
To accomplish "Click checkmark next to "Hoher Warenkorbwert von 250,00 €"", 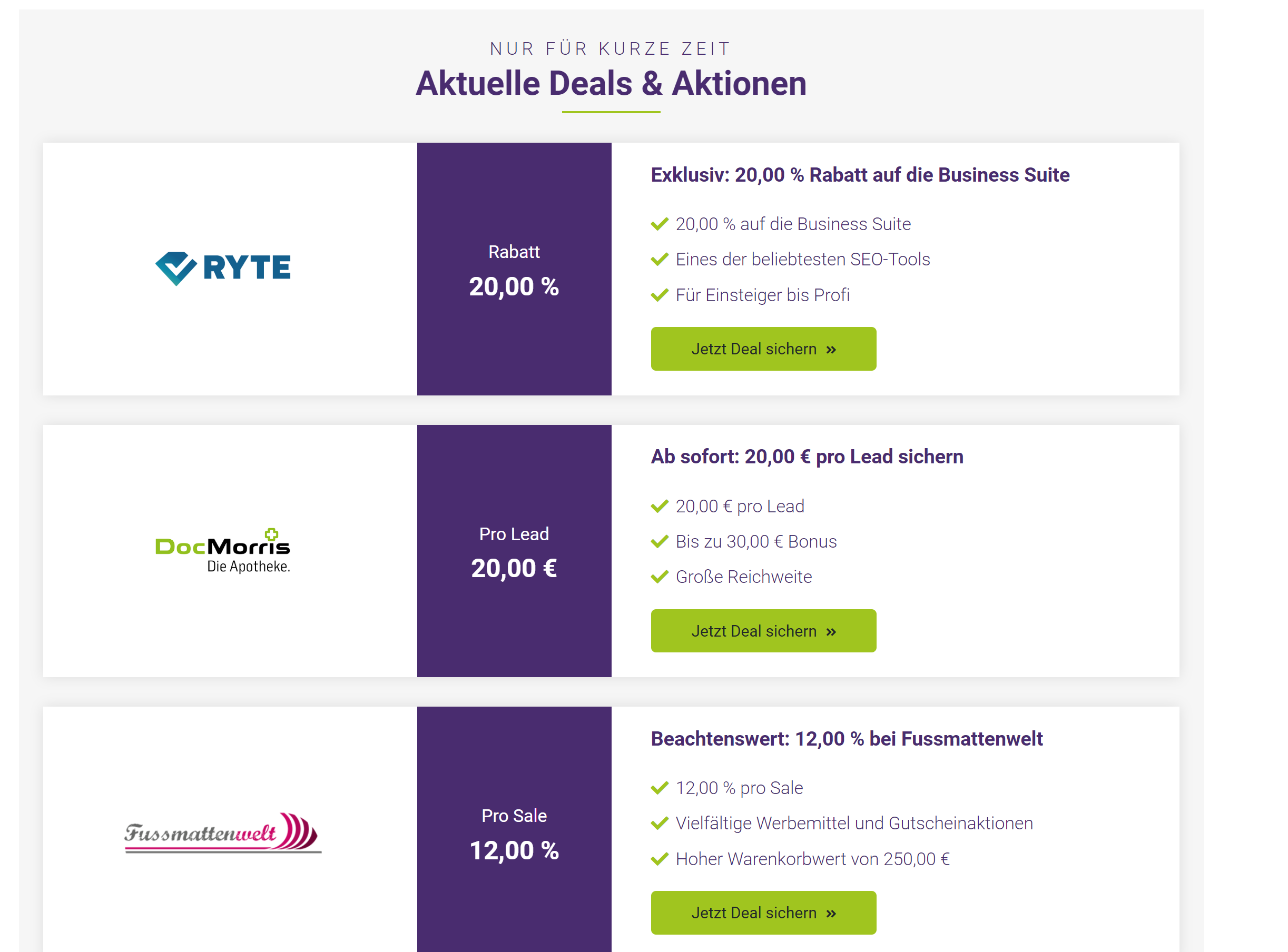I will (660, 859).
